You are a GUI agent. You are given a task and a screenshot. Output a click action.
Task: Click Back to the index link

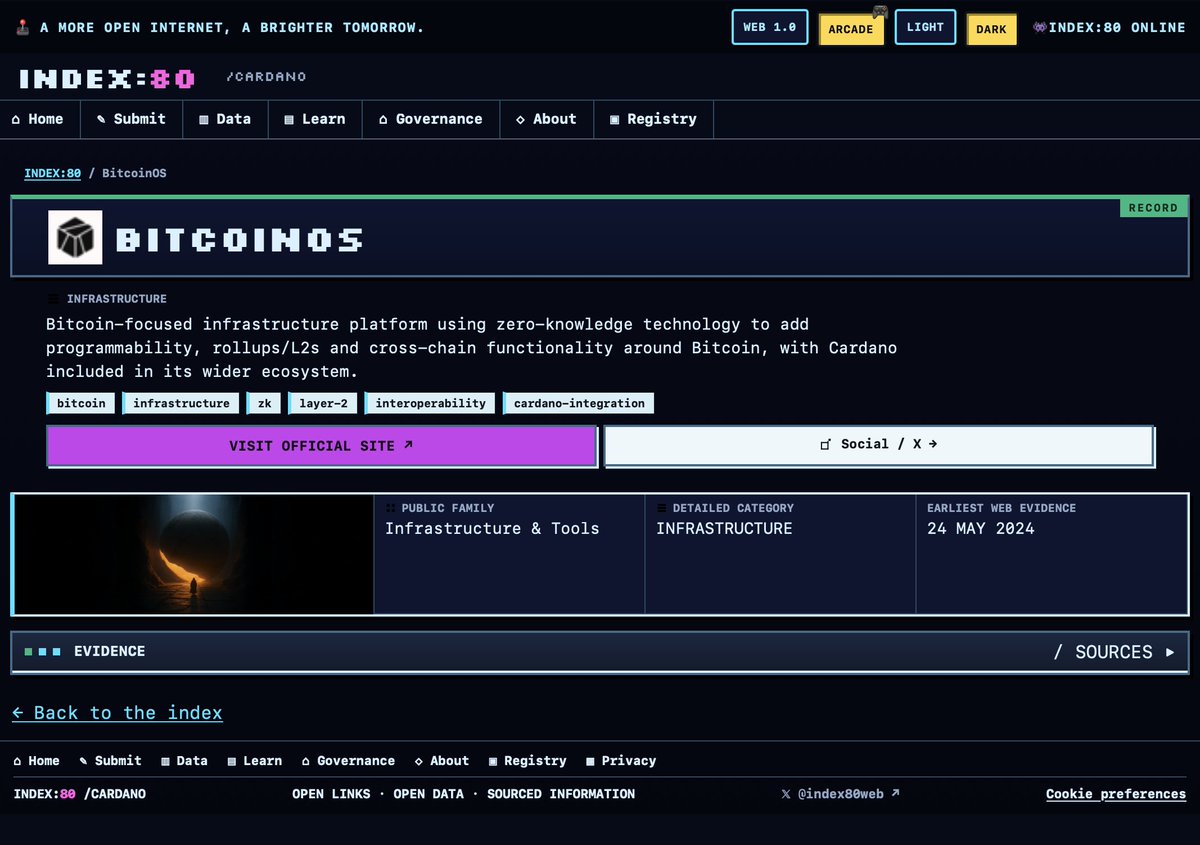coord(117,712)
